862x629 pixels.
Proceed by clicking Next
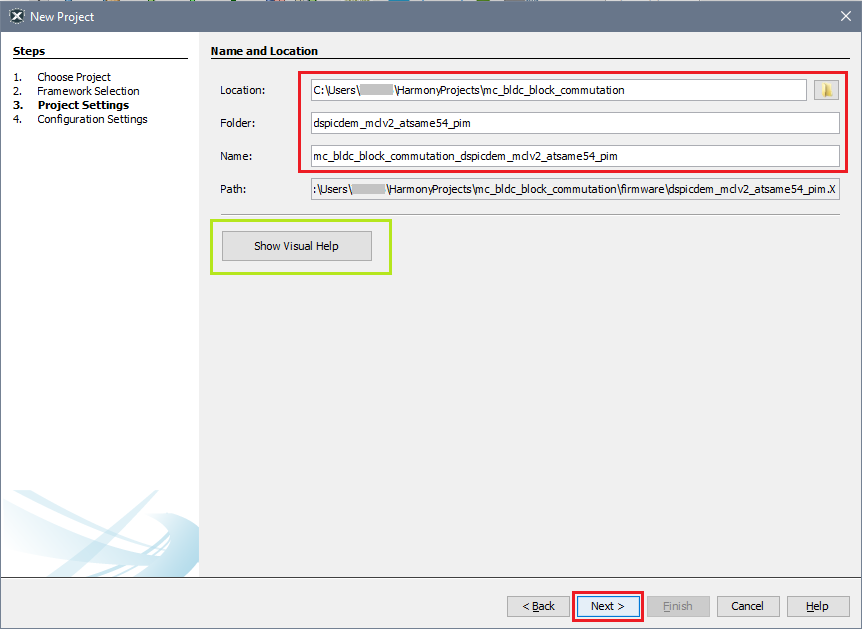point(607,606)
